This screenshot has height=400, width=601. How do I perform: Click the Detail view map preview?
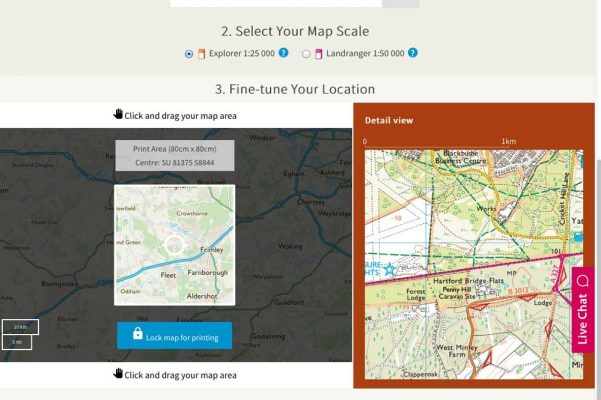474,264
